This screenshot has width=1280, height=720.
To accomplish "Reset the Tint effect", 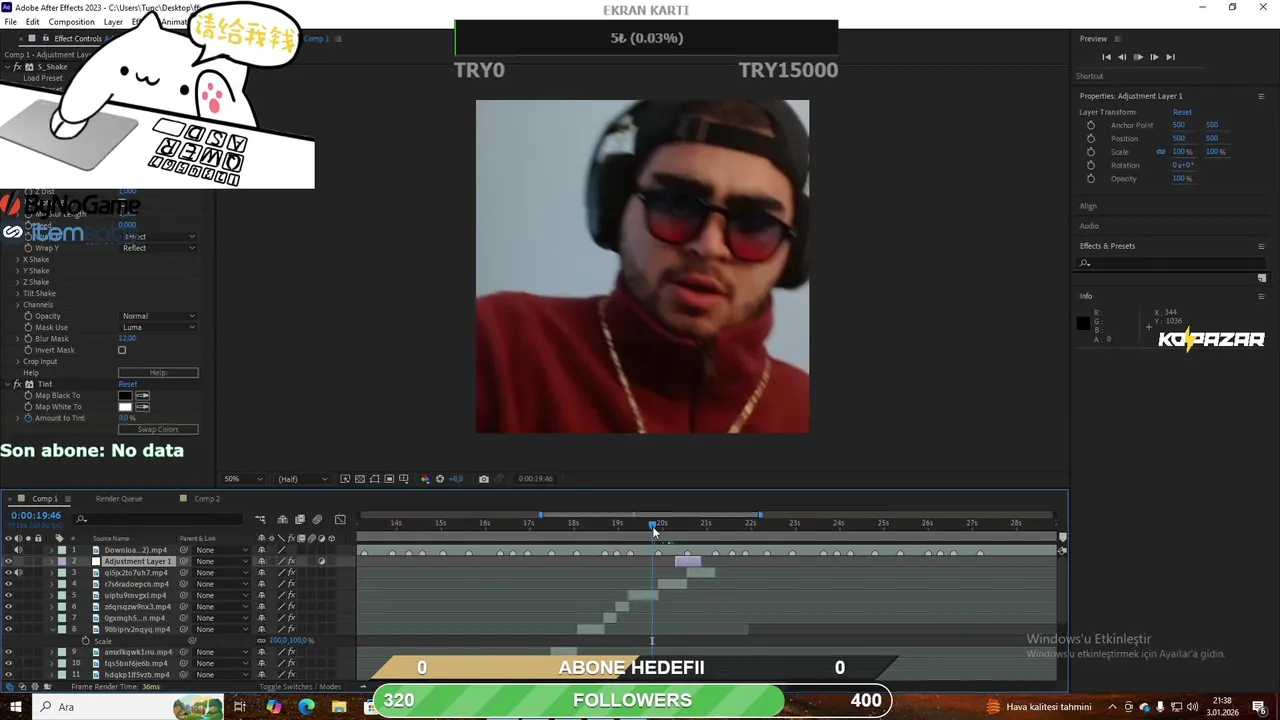I will (128, 384).
